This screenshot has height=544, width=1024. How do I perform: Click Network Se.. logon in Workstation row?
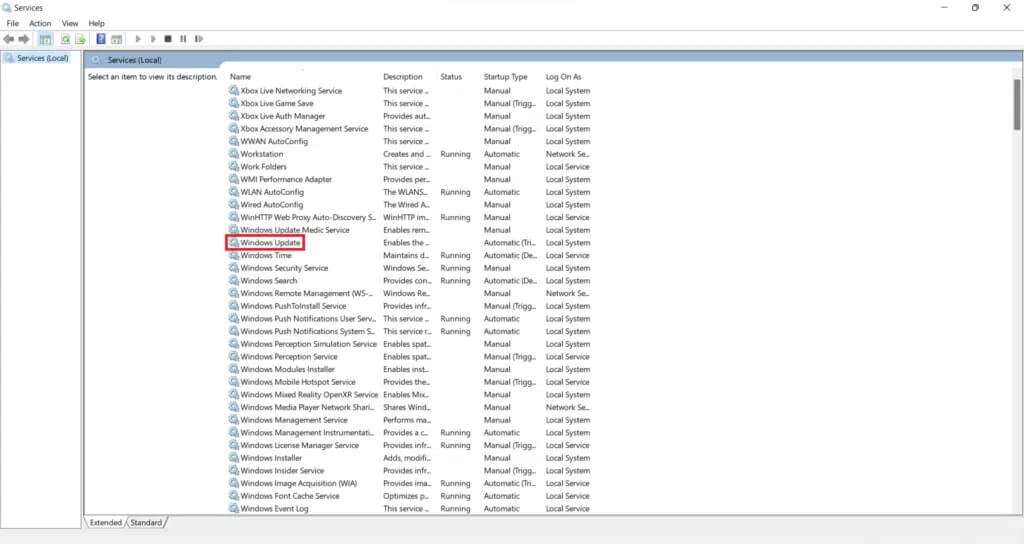pos(568,154)
